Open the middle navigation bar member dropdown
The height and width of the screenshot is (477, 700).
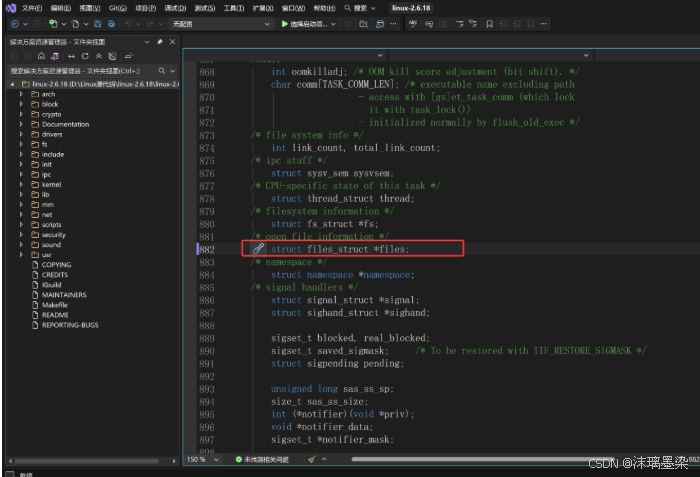click(586, 55)
